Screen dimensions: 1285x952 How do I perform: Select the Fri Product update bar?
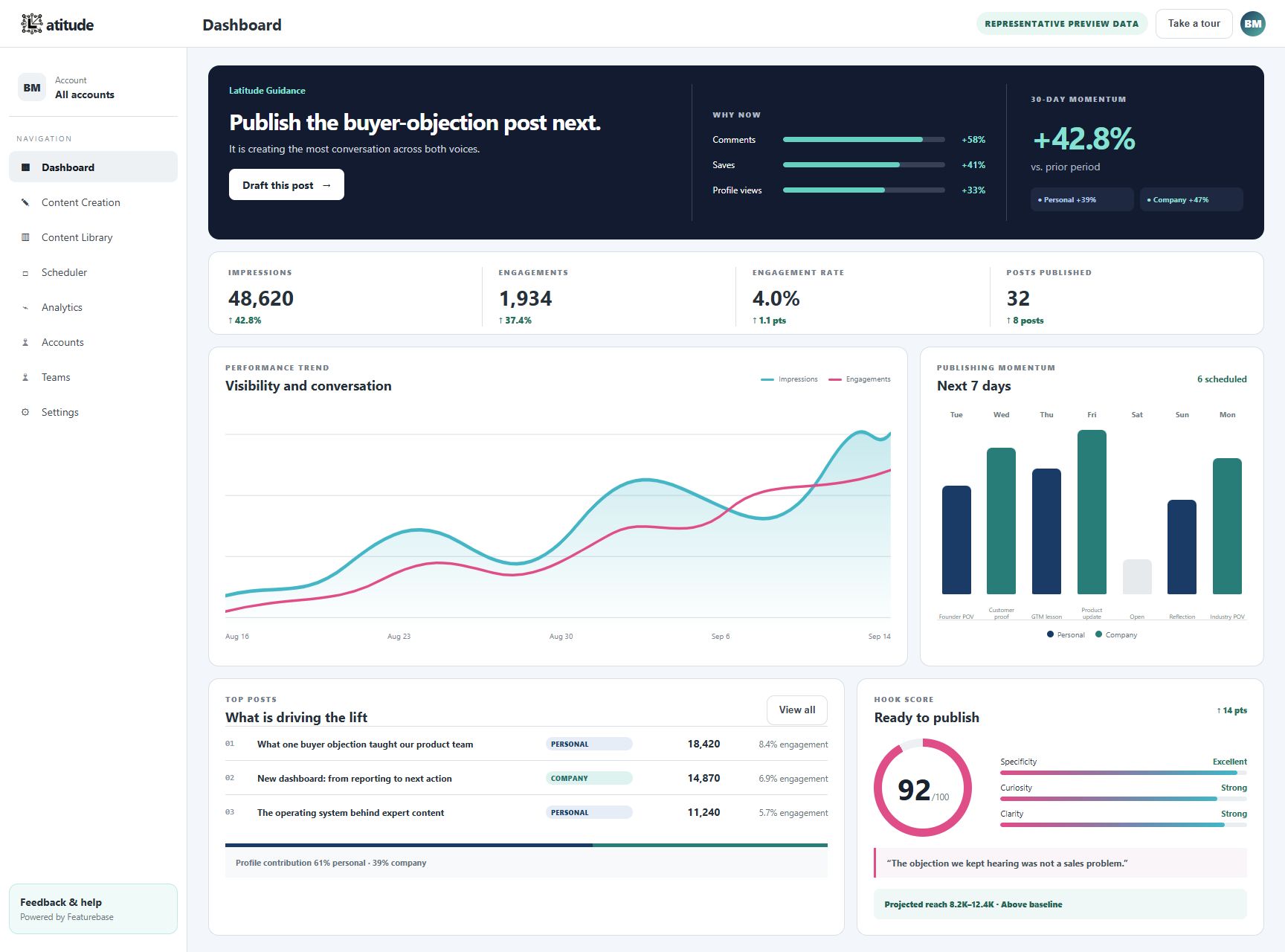click(1092, 512)
